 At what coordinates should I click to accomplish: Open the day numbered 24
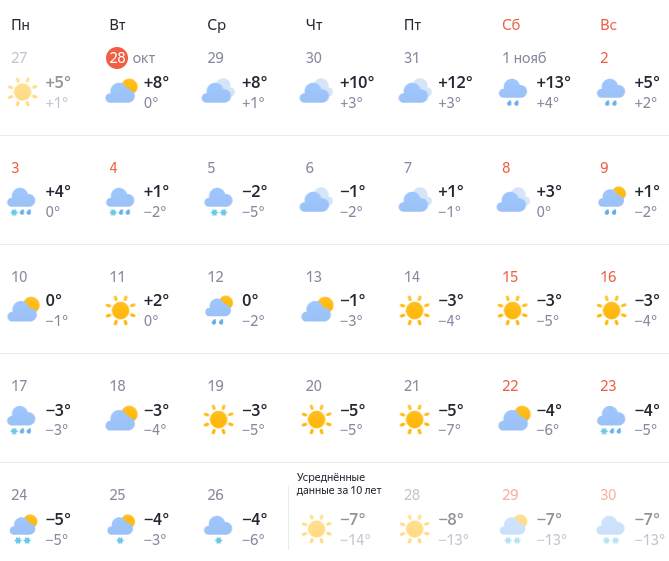(19, 495)
